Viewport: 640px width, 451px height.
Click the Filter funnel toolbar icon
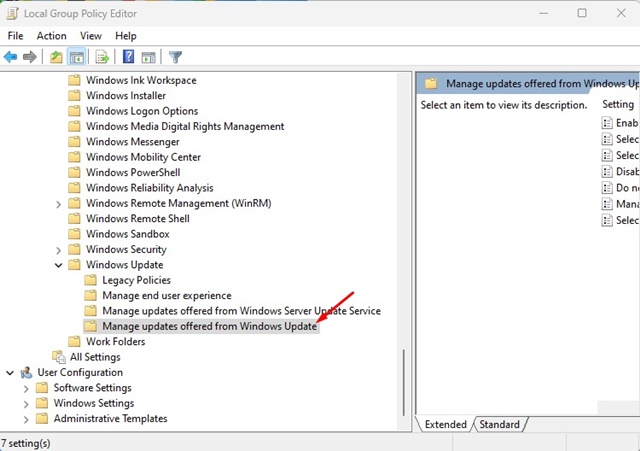click(176, 57)
